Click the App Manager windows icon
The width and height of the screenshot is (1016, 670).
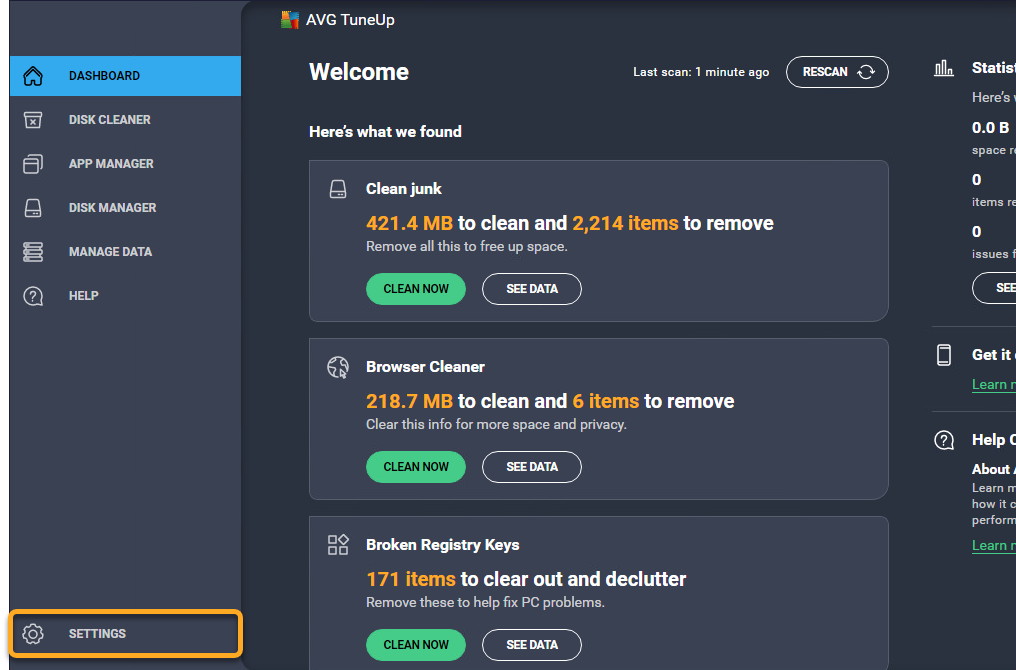[33, 164]
